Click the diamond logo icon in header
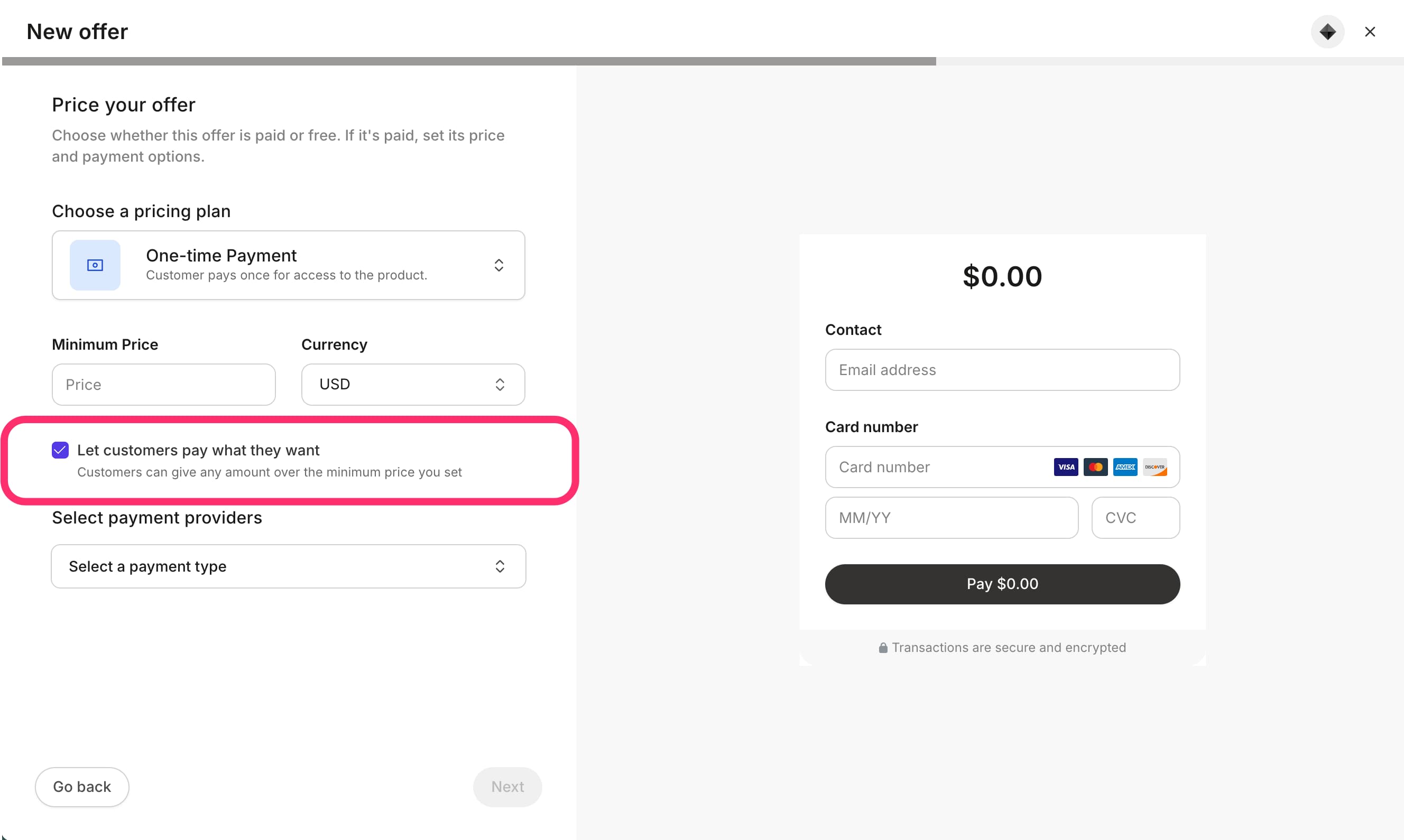This screenshot has height=840, width=1404. (x=1327, y=32)
